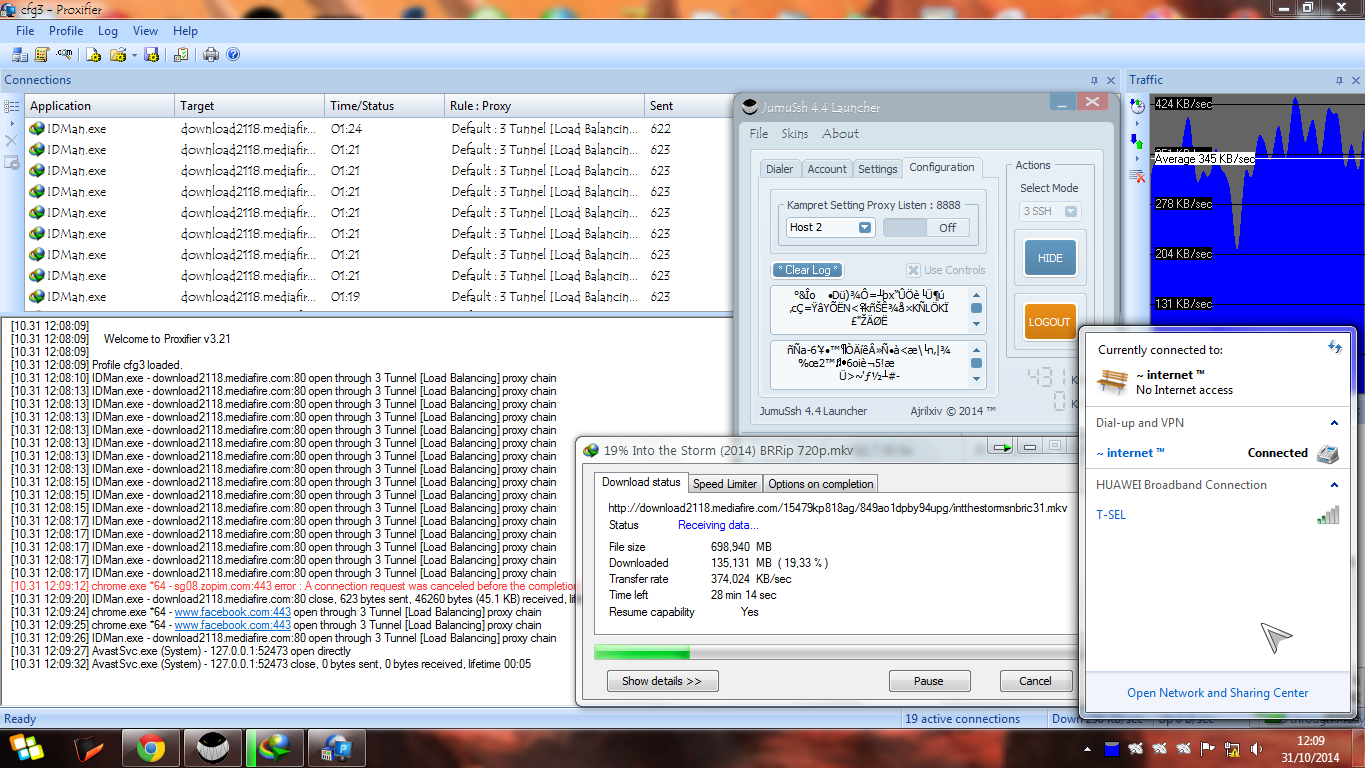
Task: Open the Skins menu in JumuSsh
Action: click(x=795, y=133)
